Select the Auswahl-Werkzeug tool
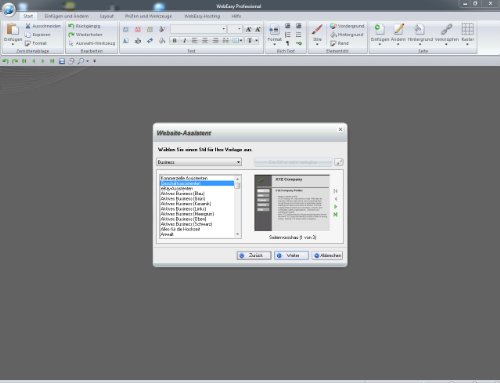 coord(92,43)
